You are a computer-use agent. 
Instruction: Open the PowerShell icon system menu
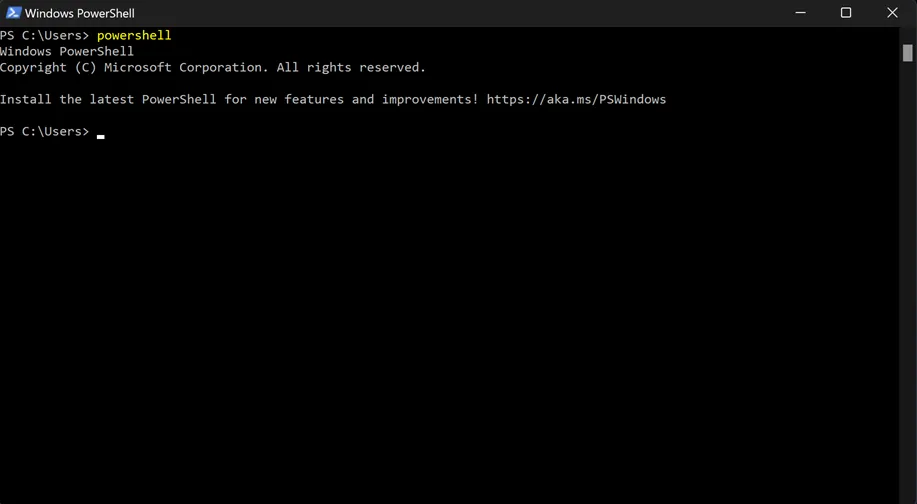[x=13, y=13]
